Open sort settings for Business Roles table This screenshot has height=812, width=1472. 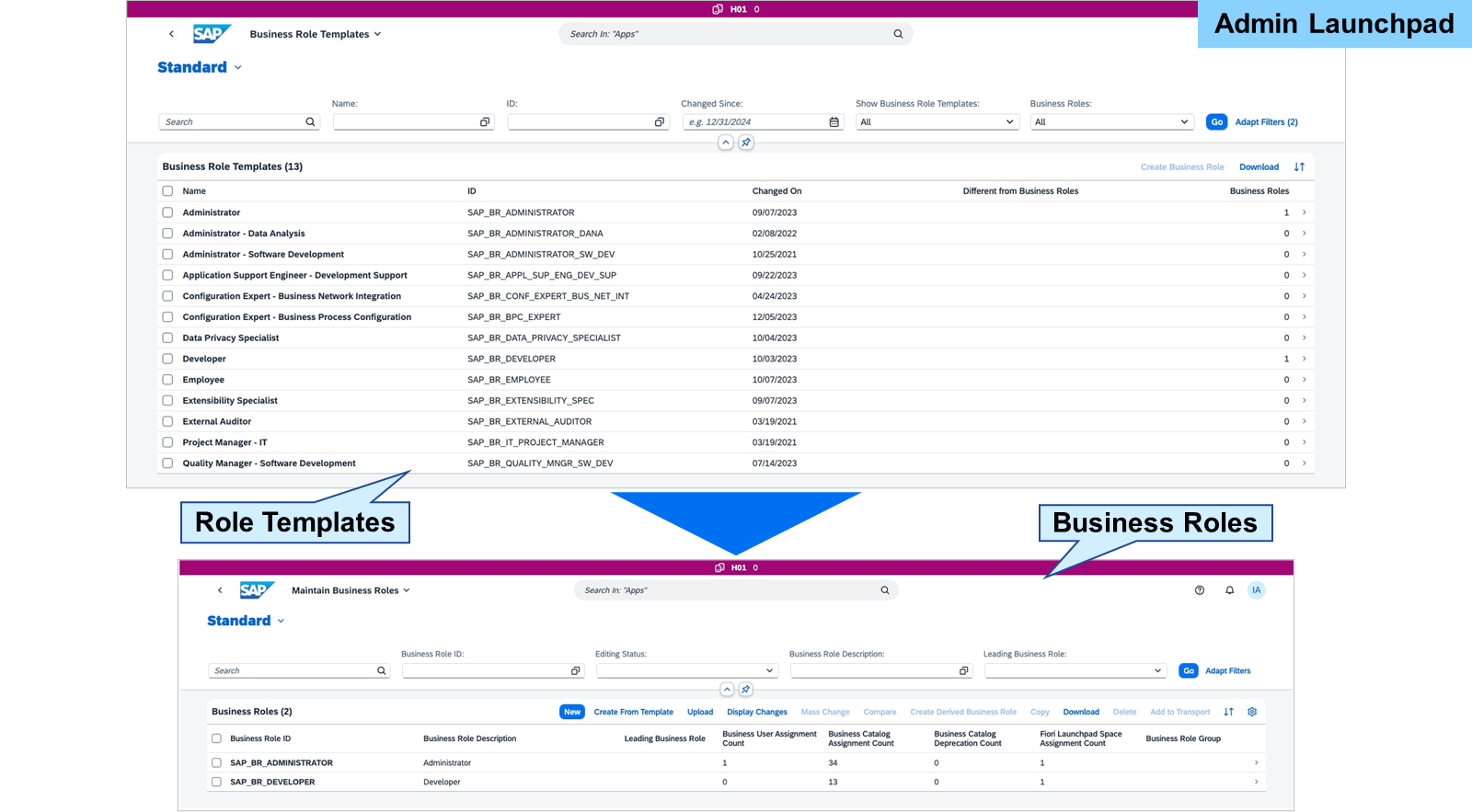click(x=1228, y=712)
